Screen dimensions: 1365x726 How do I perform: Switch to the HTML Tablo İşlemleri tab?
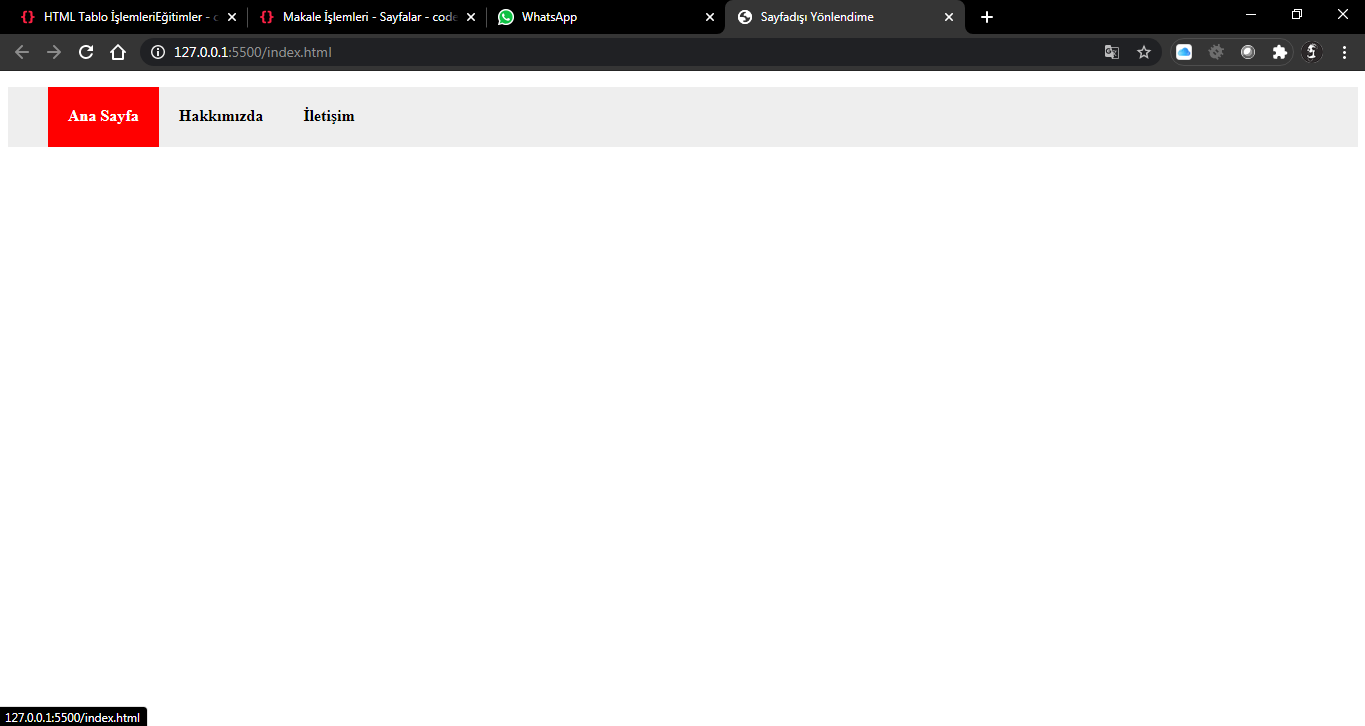[120, 17]
